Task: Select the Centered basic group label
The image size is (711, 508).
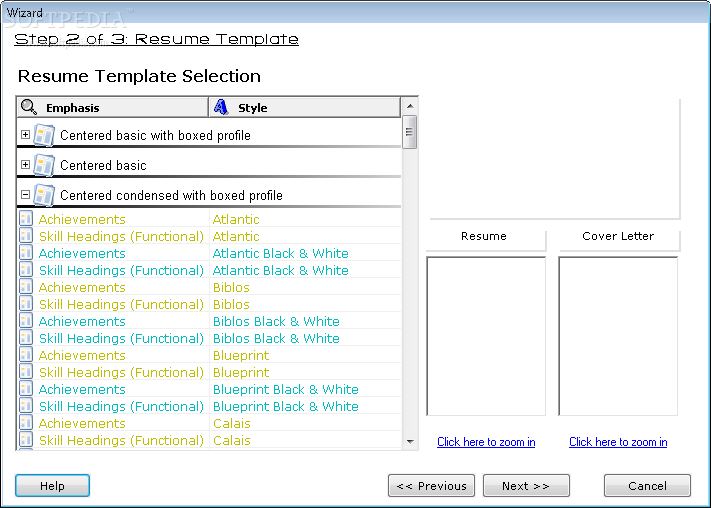Action: (103, 165)
